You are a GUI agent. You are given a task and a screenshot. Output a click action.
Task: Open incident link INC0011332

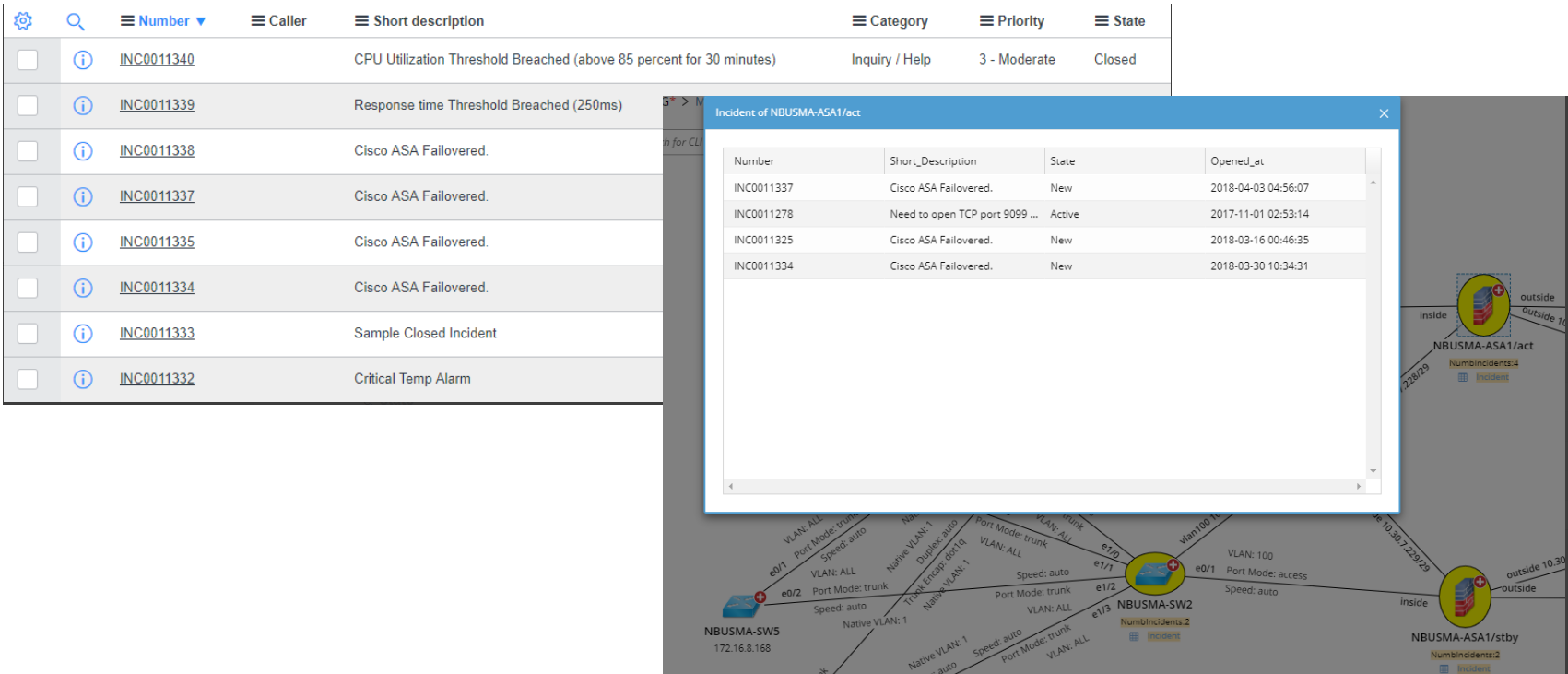coord(157,379)
